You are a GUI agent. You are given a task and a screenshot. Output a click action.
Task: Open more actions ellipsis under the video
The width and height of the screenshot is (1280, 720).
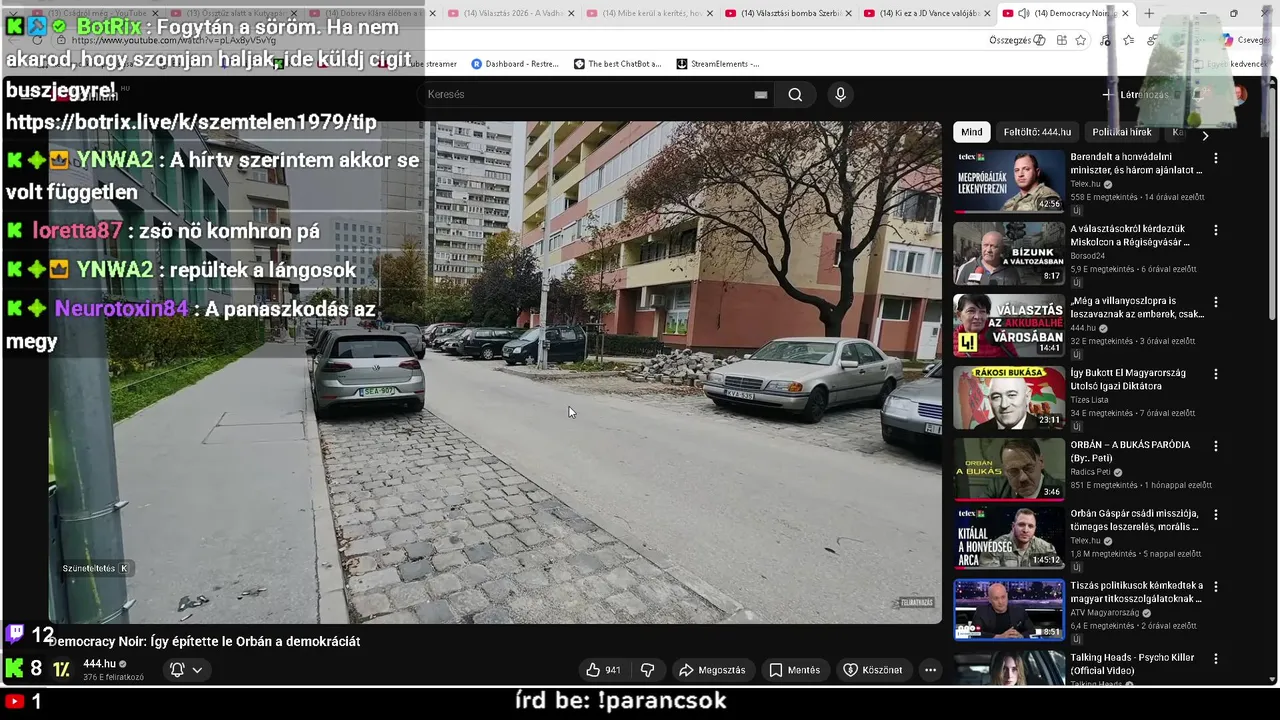coord(930,670)
